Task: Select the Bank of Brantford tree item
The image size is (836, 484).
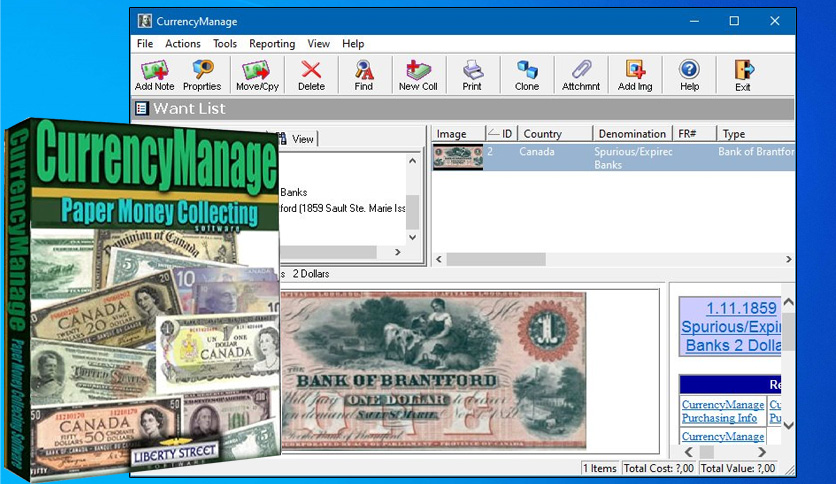Action: [342, 208]
